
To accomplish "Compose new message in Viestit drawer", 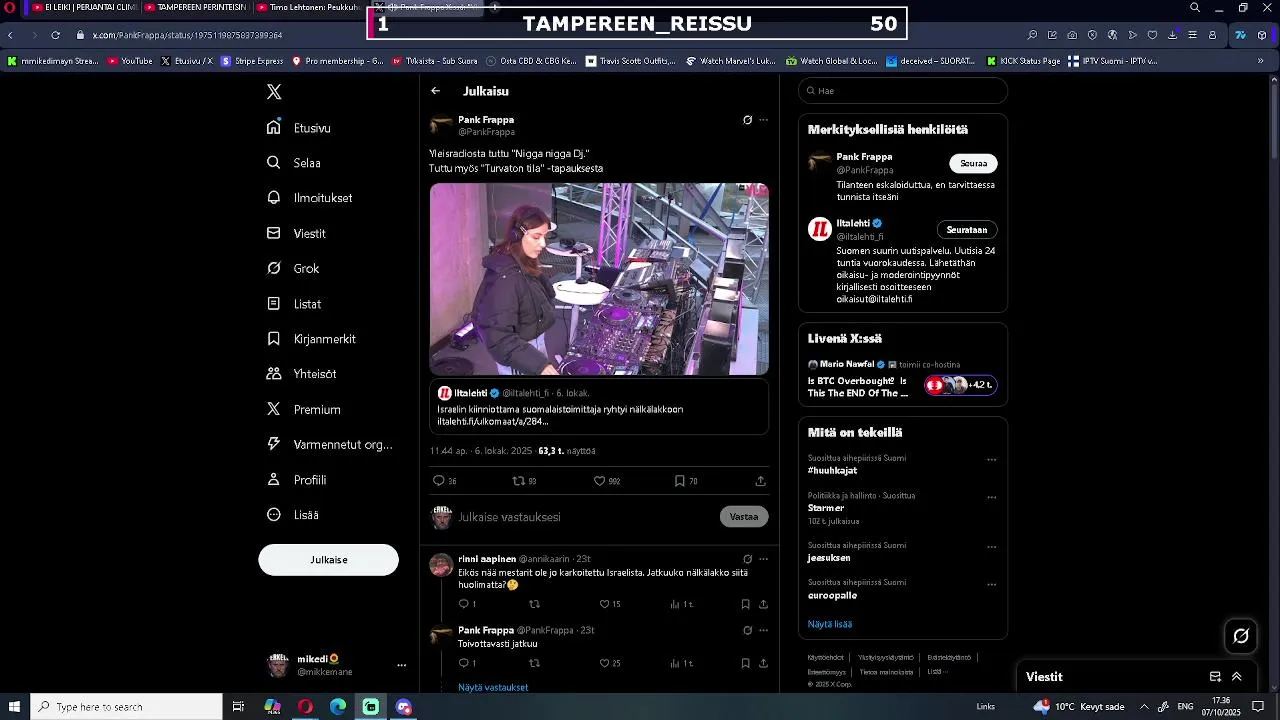I will (1215, 677).
